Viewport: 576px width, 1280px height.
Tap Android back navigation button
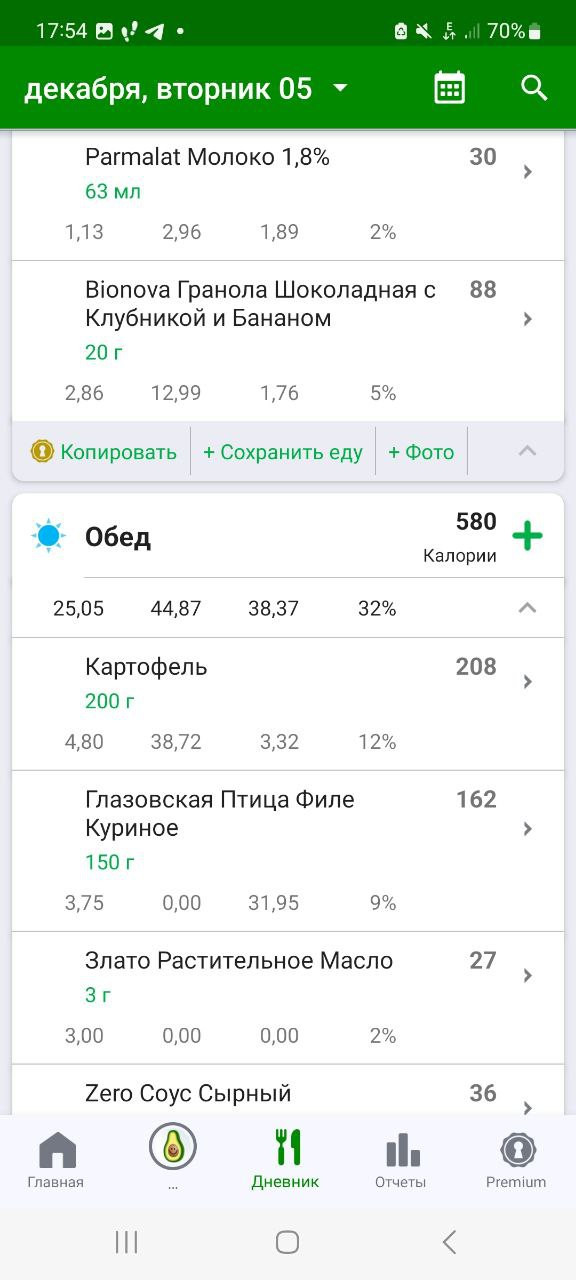point(449,1242)
